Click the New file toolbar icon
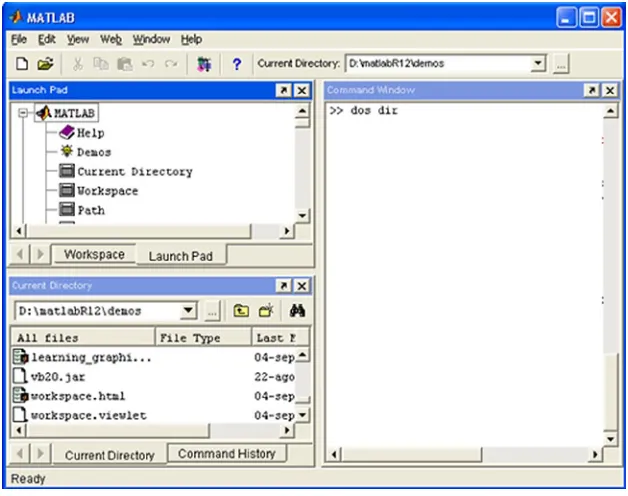The image size is (628, 496). click(22, 64)
